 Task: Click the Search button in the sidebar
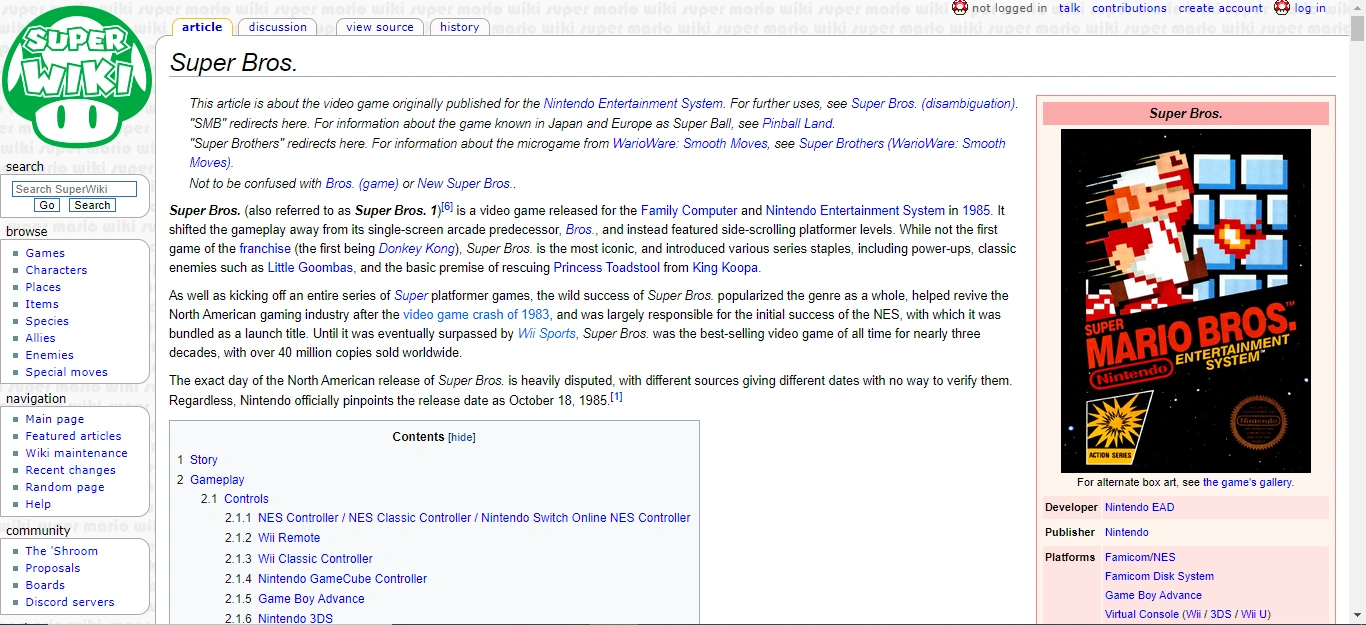point(92,205)
